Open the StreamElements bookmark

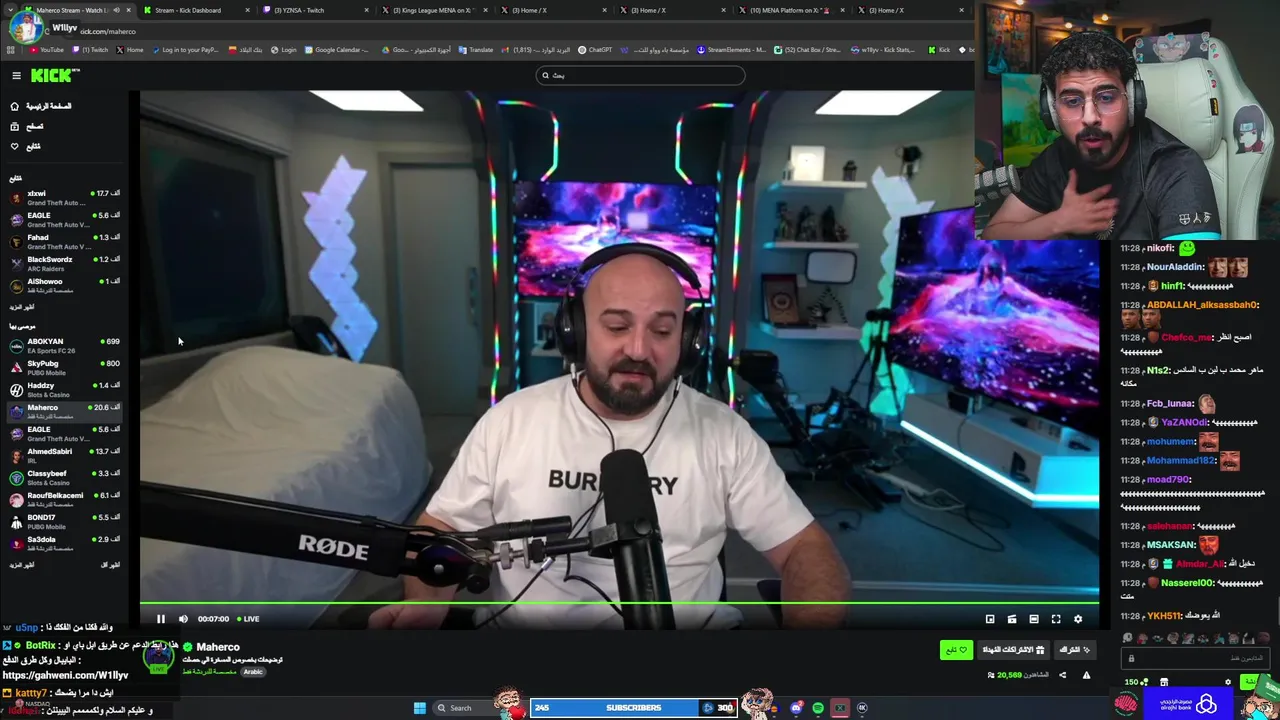point(731,50)
